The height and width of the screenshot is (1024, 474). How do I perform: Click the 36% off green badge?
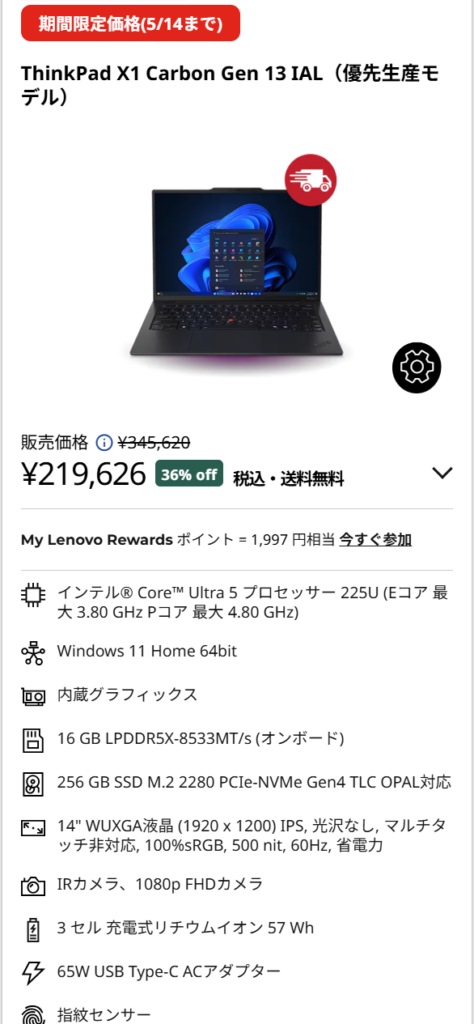189,474
